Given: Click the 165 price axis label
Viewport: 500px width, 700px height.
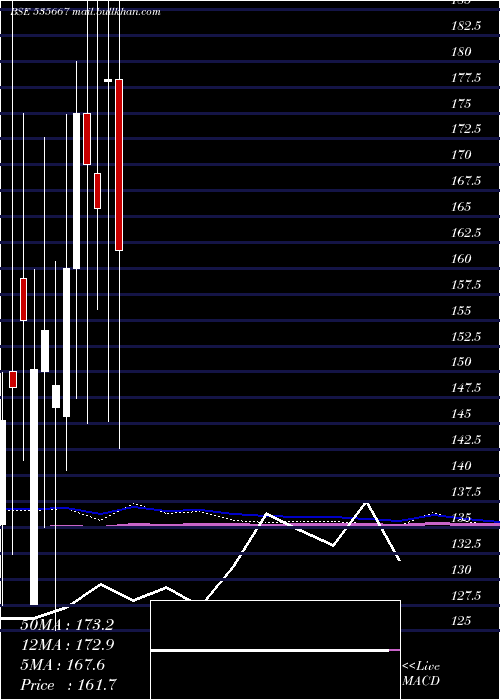Looking at the screenshot, I should (x=461, y=207).
